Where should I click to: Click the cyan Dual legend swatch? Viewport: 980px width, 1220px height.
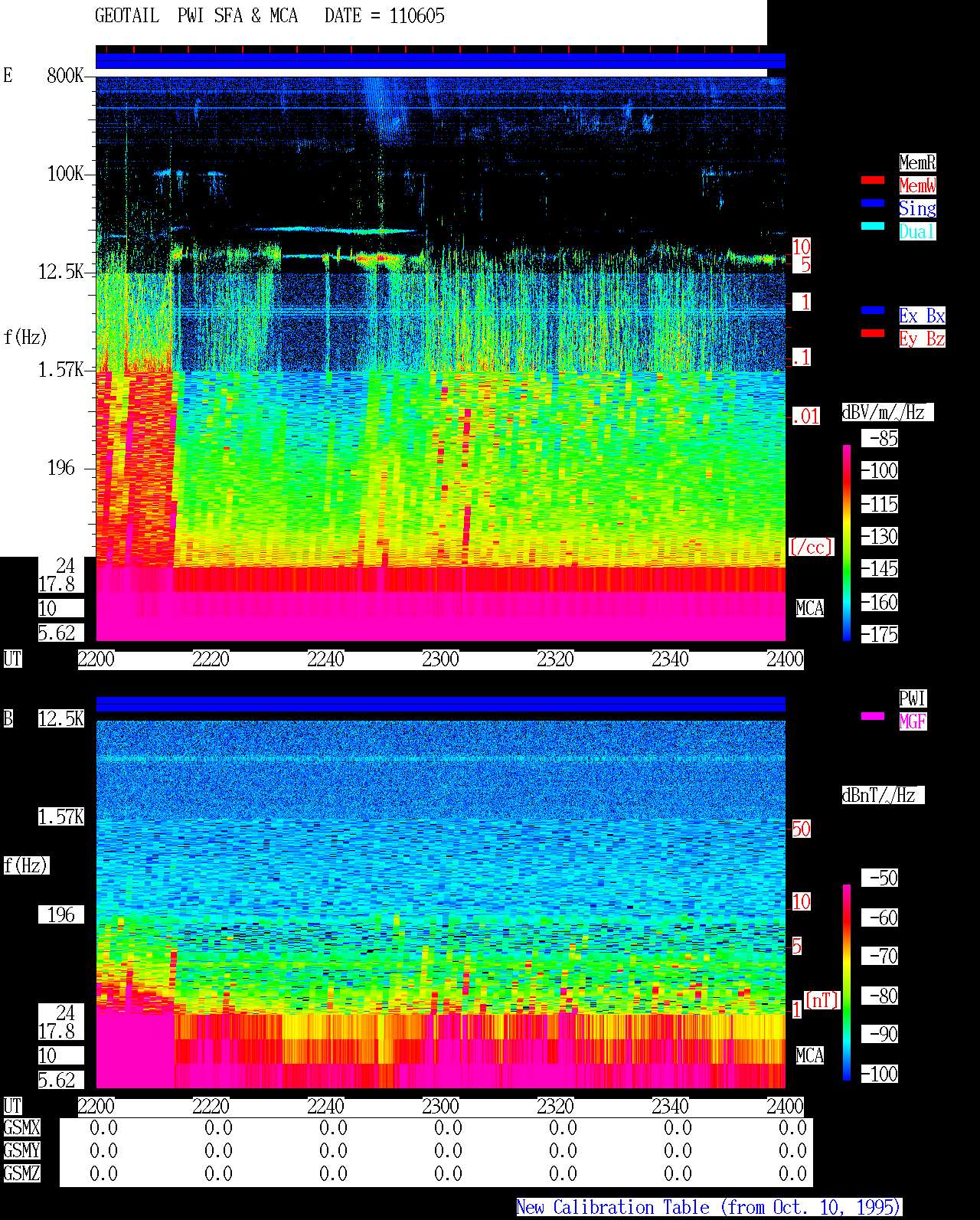(x=873, y=226)
